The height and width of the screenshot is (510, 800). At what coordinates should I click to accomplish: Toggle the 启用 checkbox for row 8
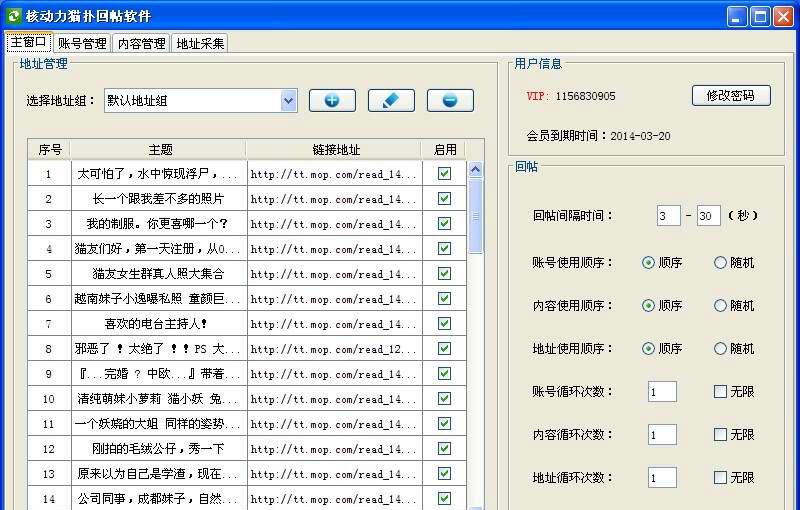pos(444,349)
